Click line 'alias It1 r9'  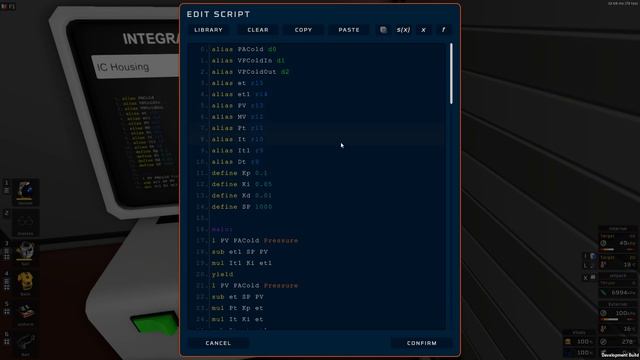[237, 151]
